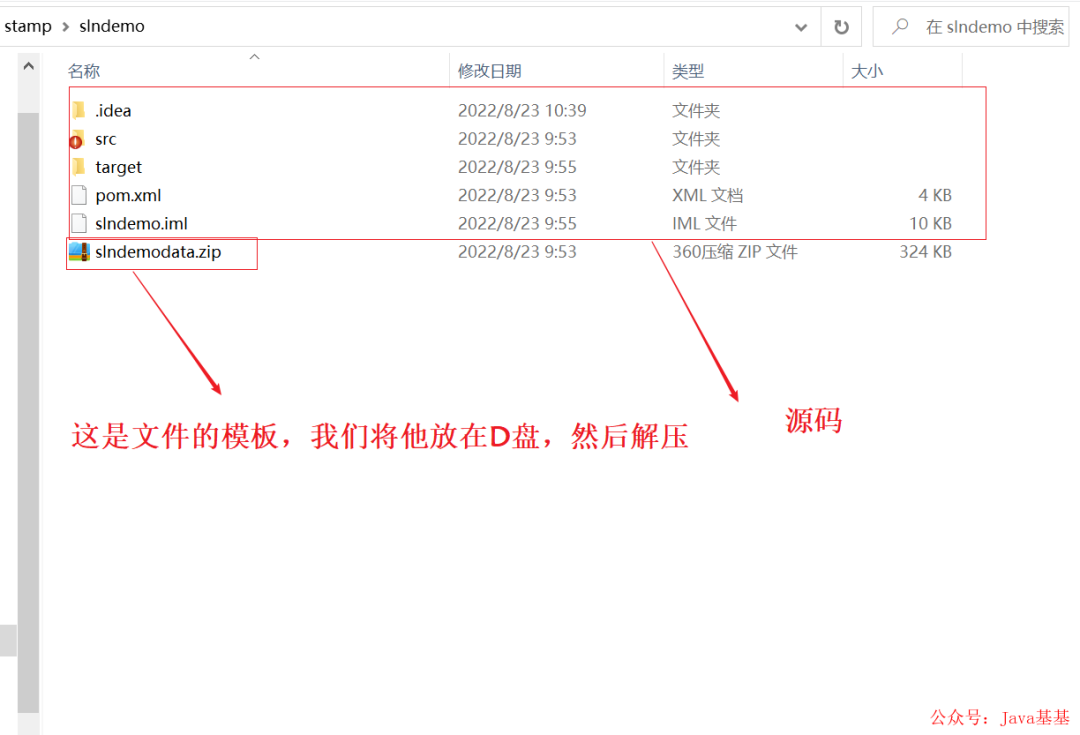Open the src folder icon
Screen dimensions: 1080x735
(79, 139)
